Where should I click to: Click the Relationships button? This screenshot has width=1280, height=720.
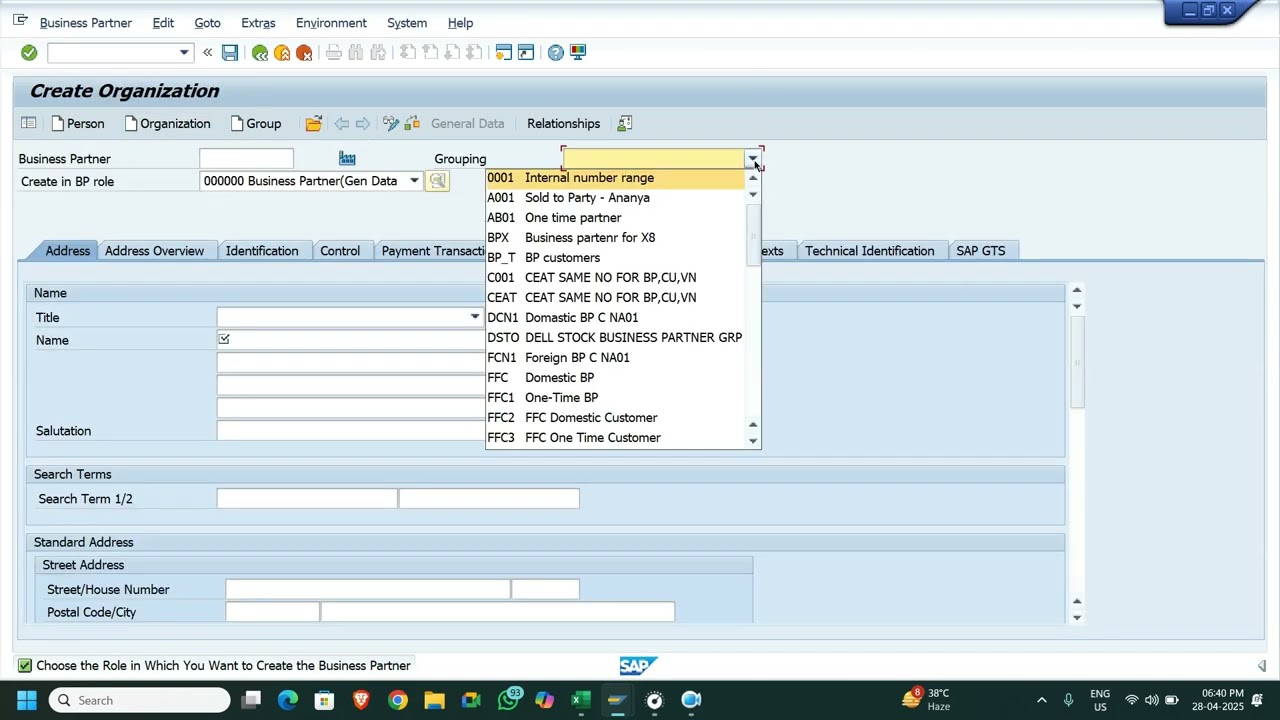[563, 123]
